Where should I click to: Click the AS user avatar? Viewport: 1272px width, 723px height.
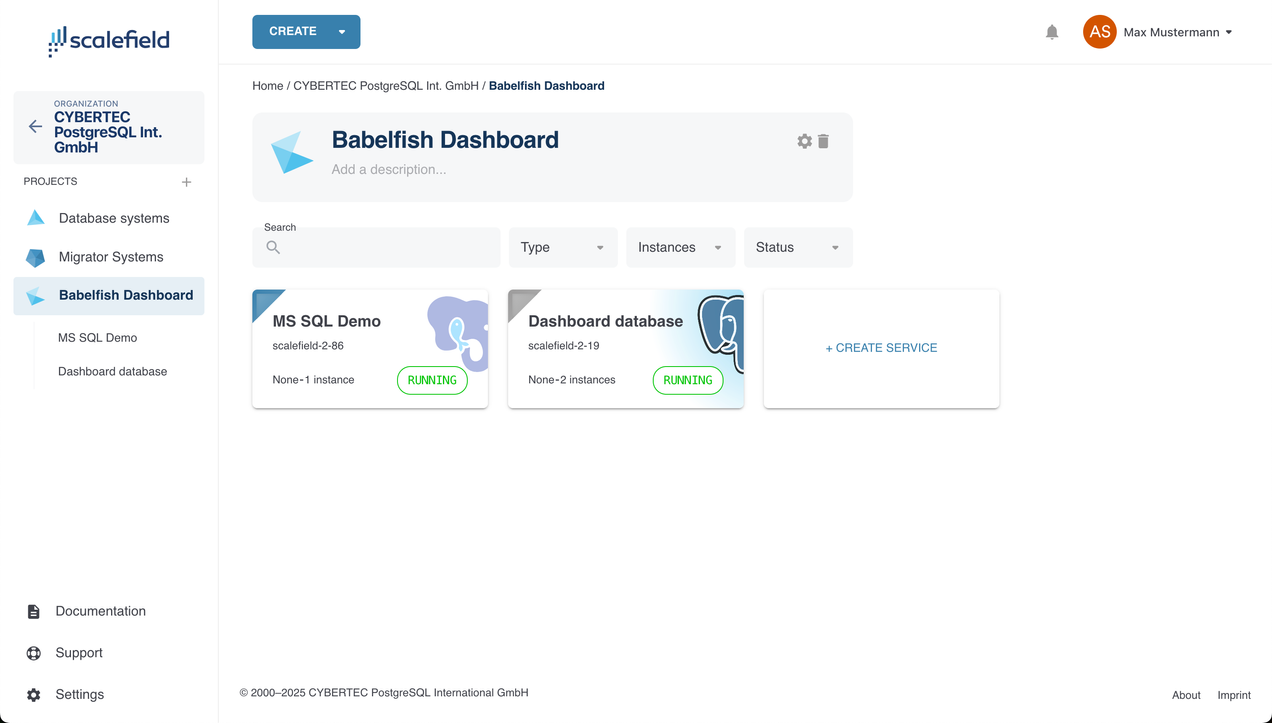tap(1099, 32)
